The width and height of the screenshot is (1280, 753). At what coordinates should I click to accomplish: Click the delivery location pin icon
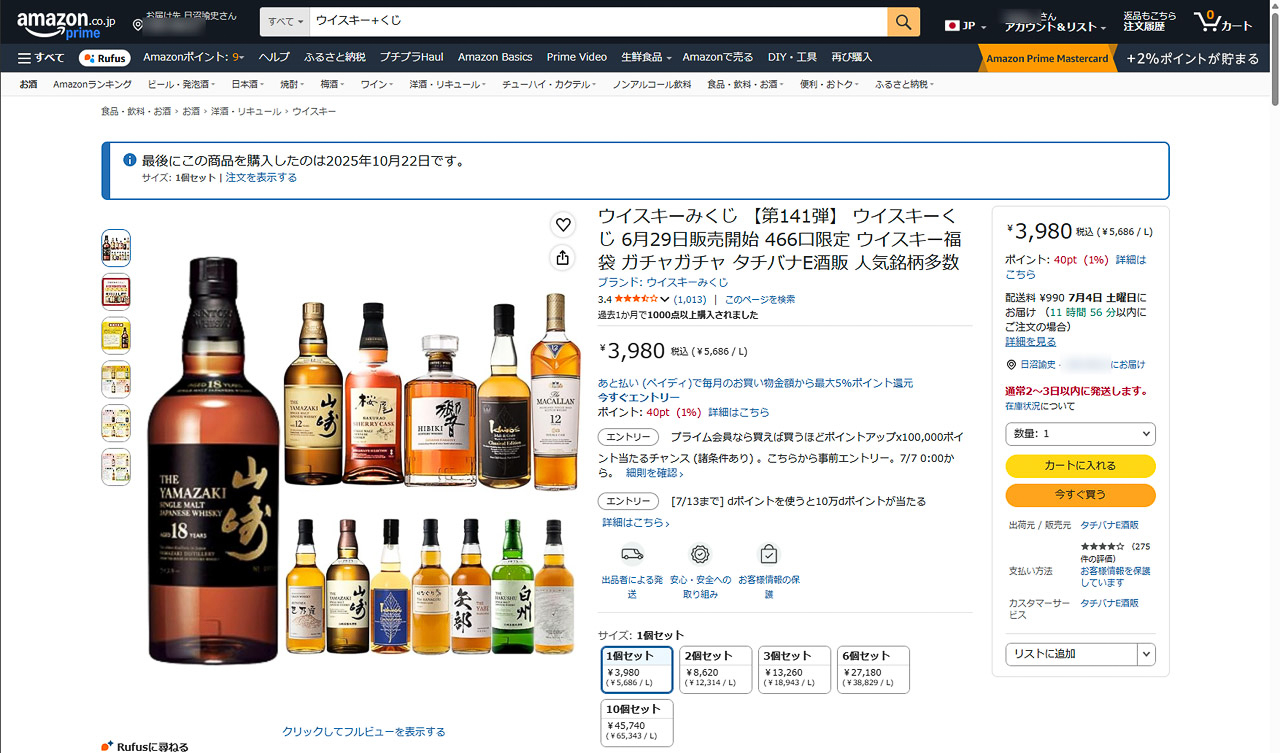pyautogui.click(x=138, y=24)
